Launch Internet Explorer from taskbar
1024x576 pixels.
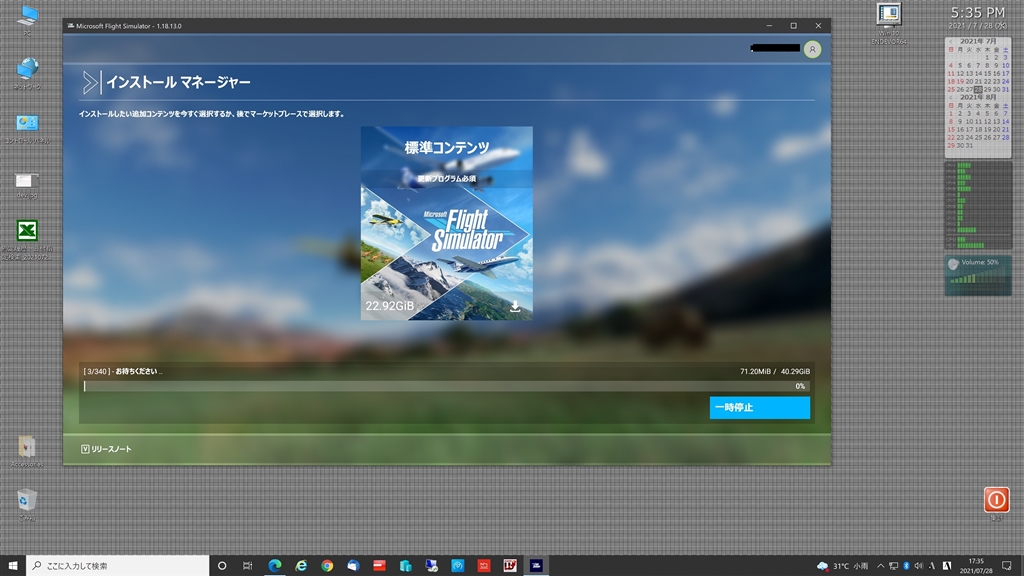pyautogui.click(x=301, y=566)
